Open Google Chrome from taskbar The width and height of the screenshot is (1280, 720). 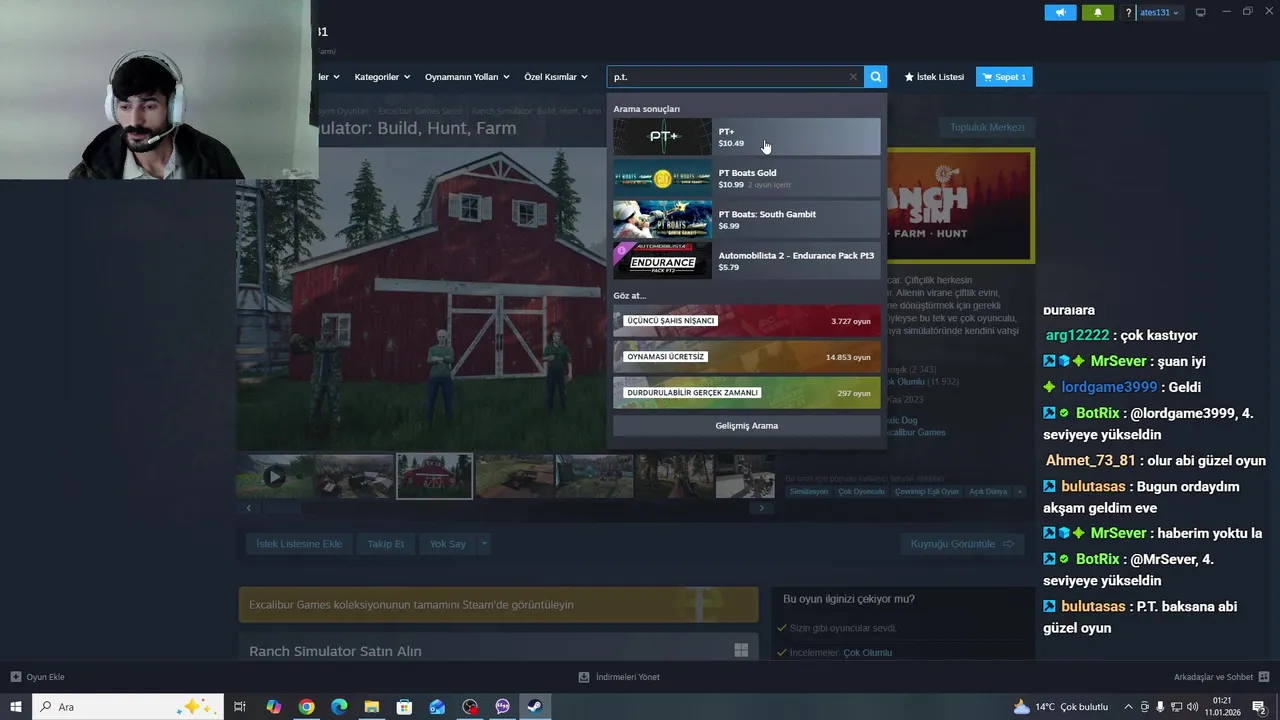pos(306,707)
